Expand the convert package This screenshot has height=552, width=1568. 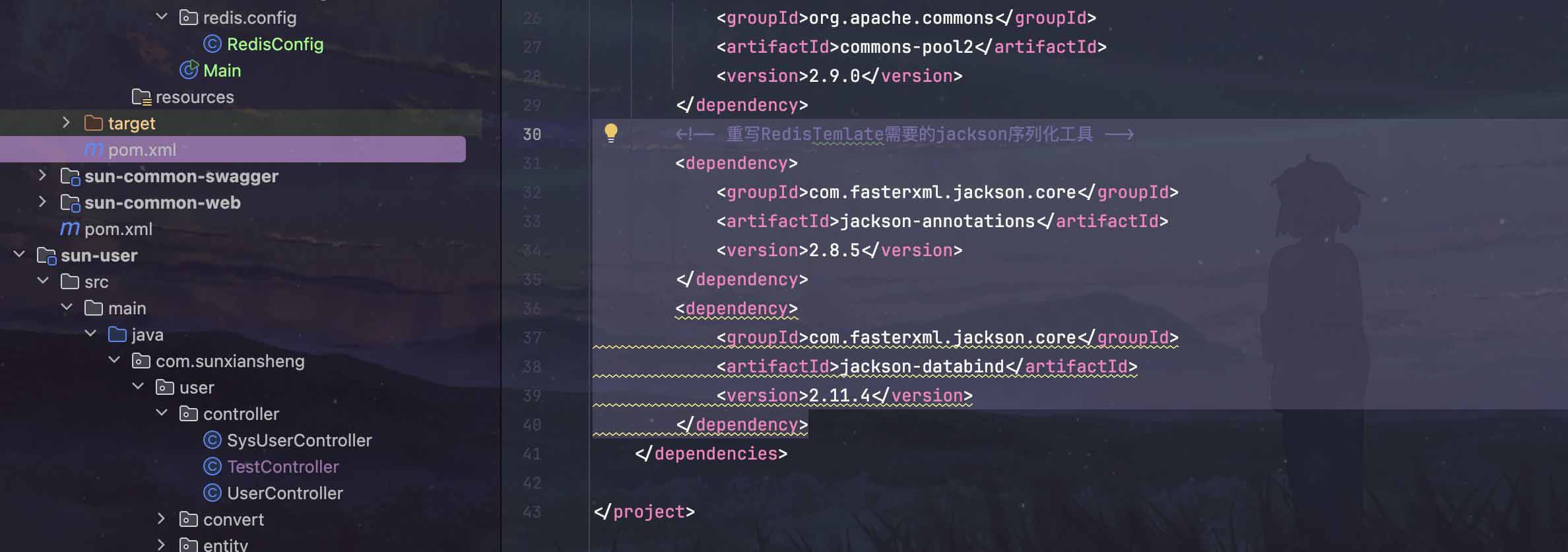(162, 519)
